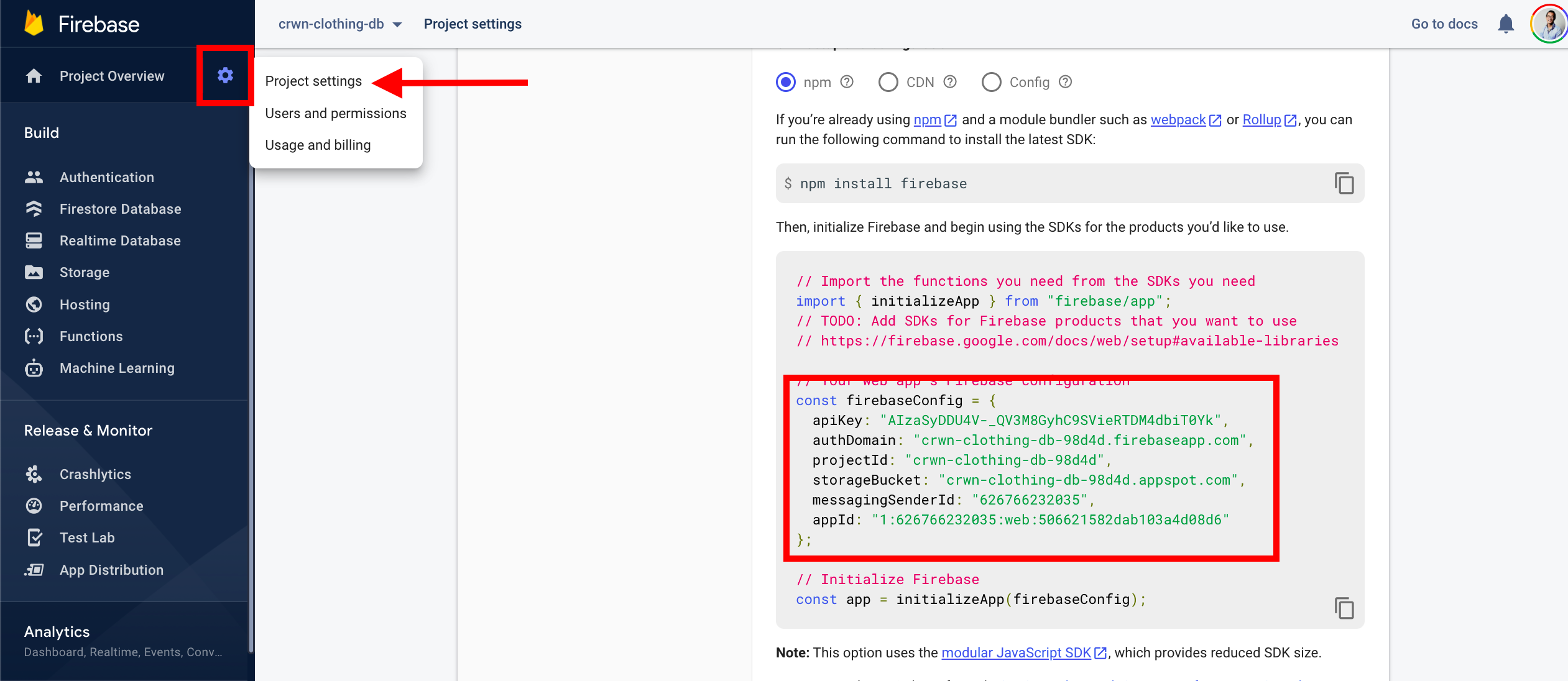1568x681 pixels.
Task: Click the Hosting globe icon
Action: pyautogui.click(x=34, y=304)
